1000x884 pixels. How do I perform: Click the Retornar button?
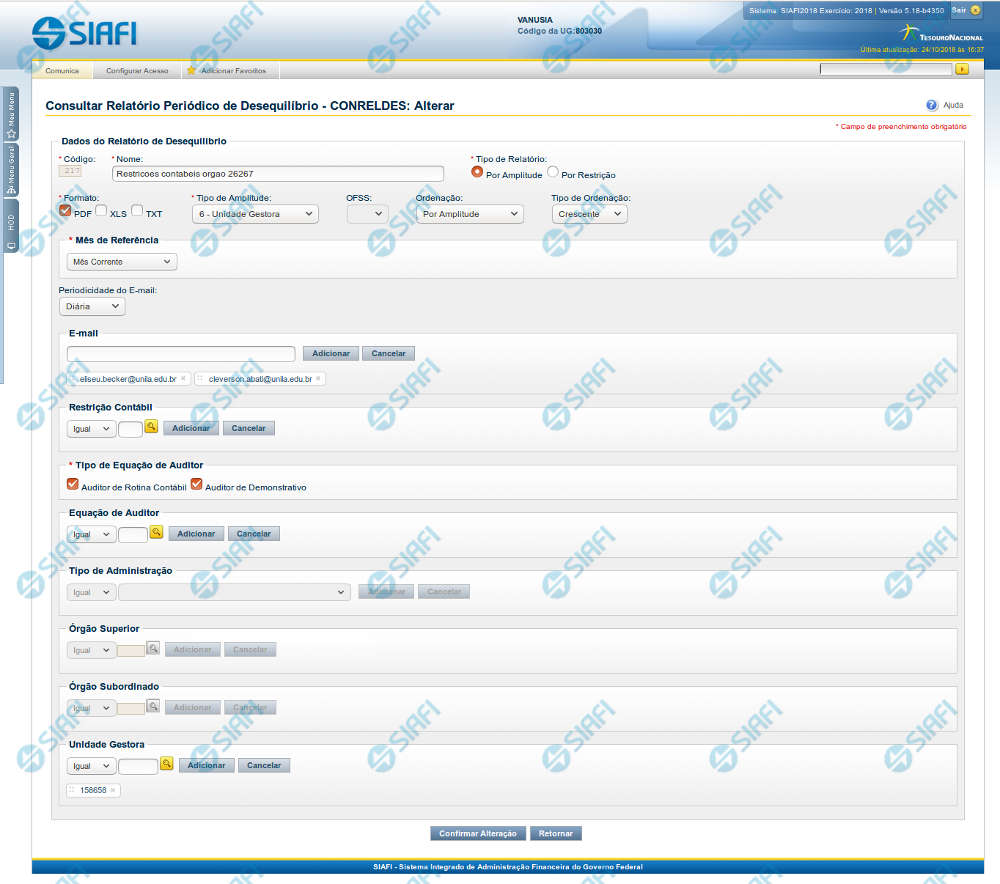[555, 834]
